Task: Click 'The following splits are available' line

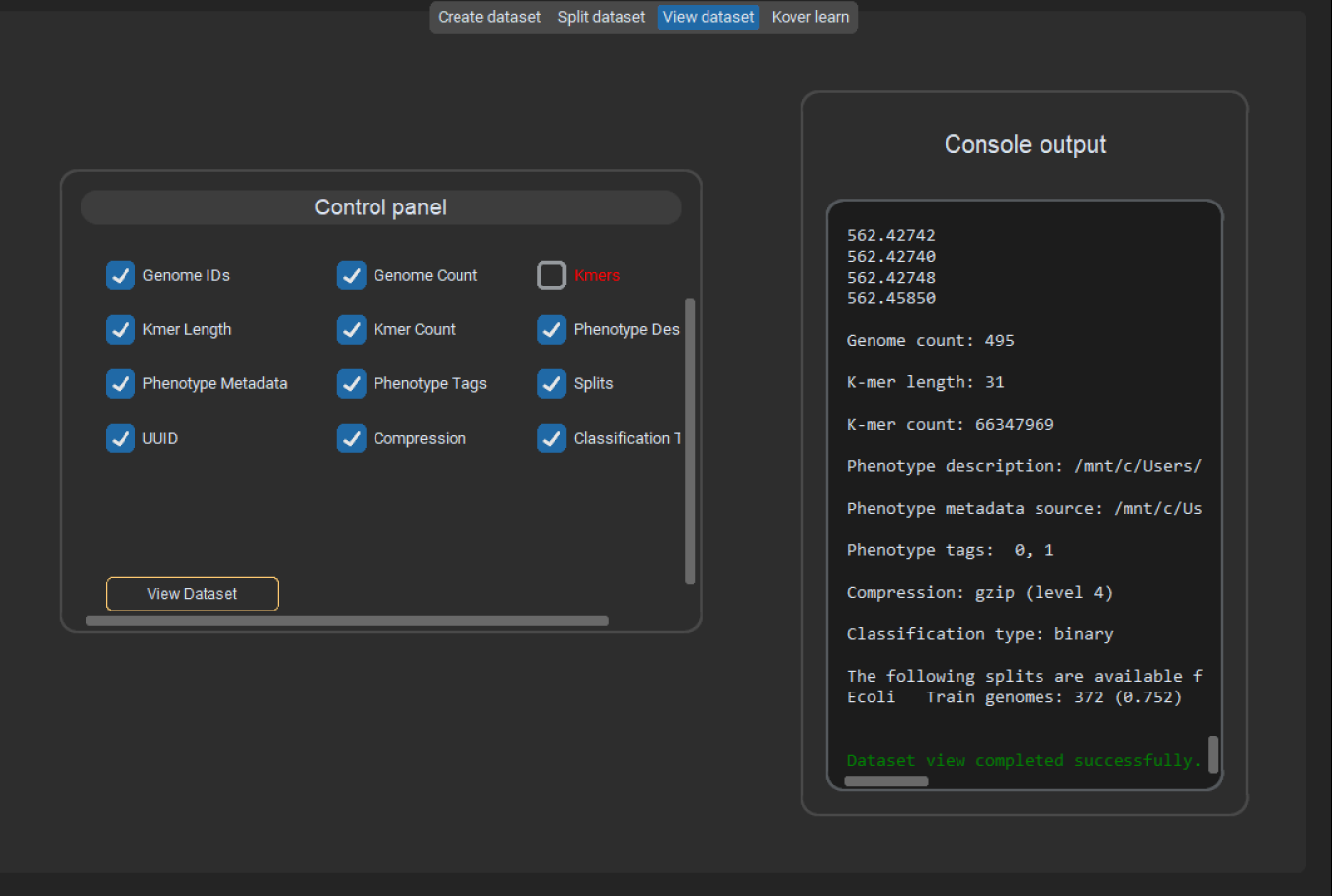Action: 1024,677
